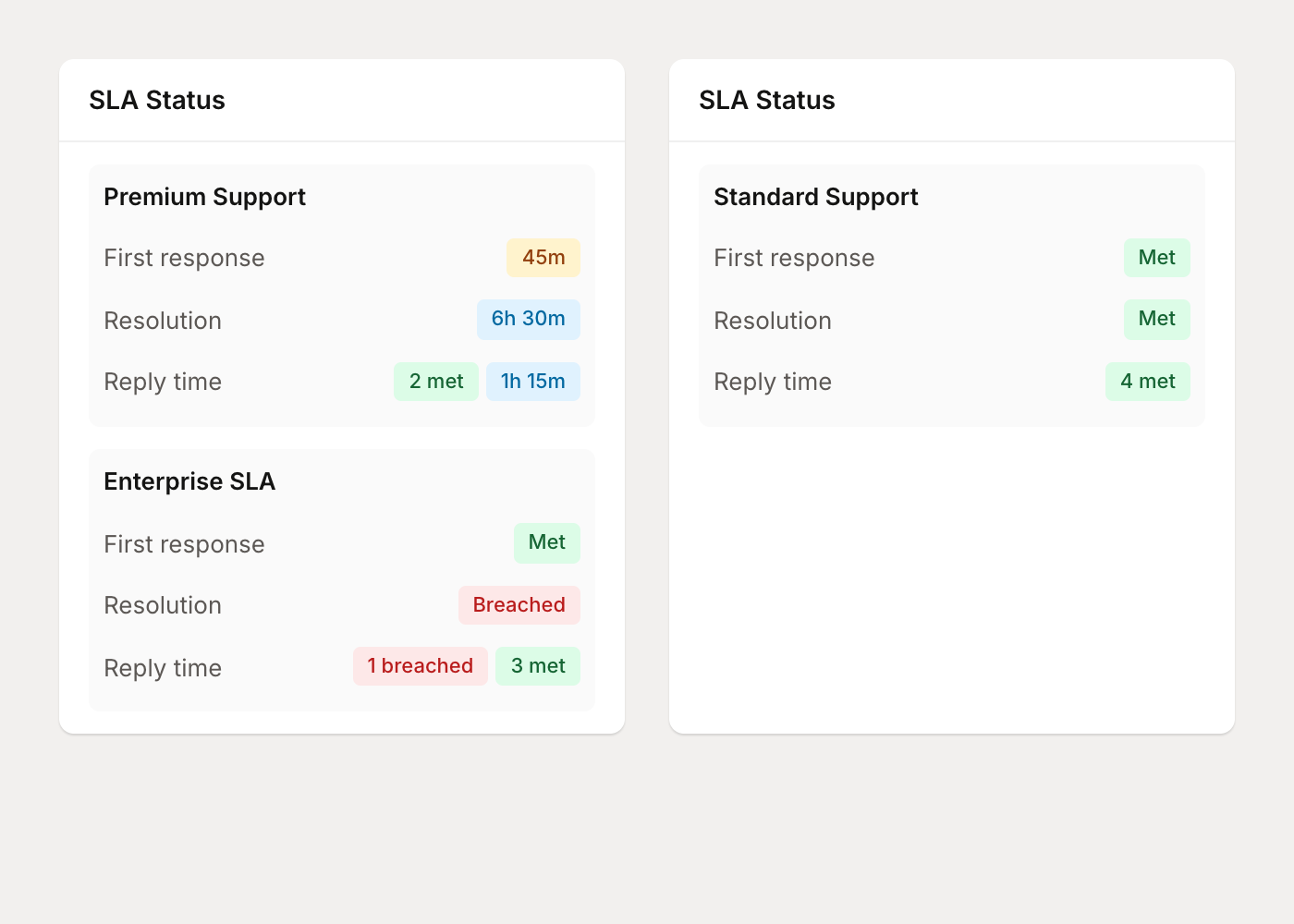Select the Met first response badge for Standard Support
Viewport: 1294px width, 924px height.
(1156, 258)
